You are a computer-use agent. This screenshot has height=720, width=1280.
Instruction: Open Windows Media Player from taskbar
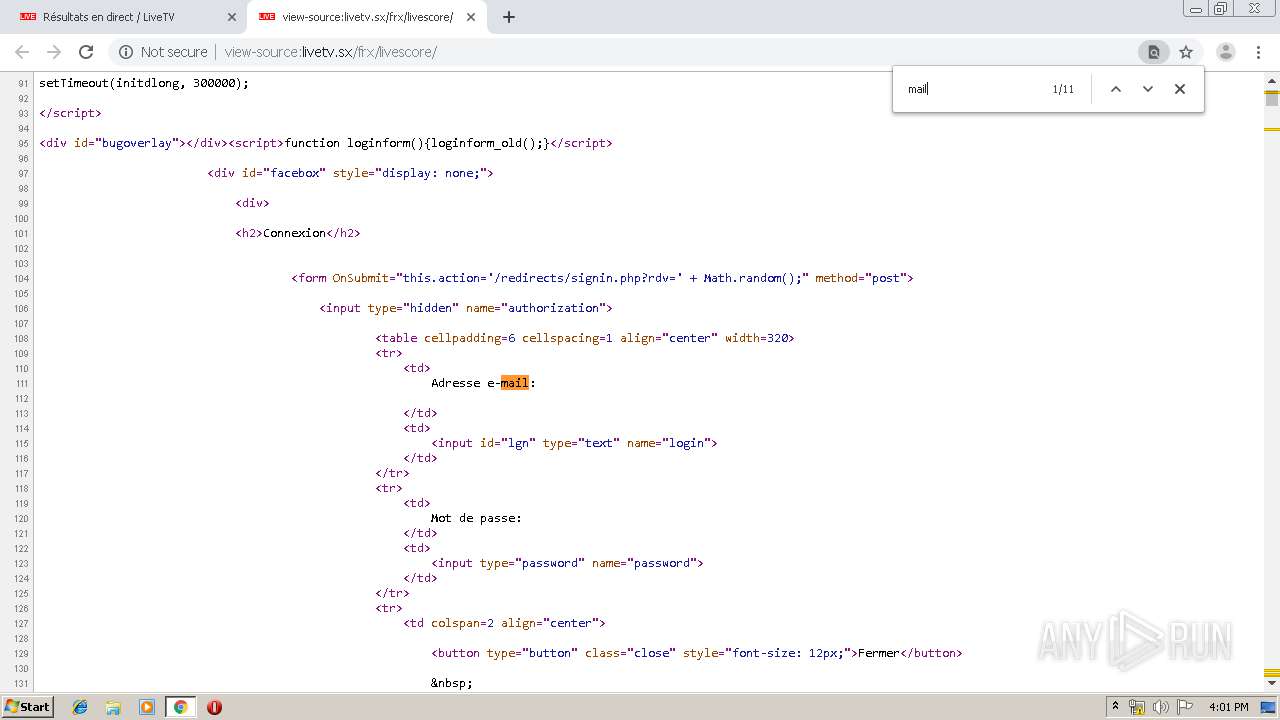[x=147, y=707]
